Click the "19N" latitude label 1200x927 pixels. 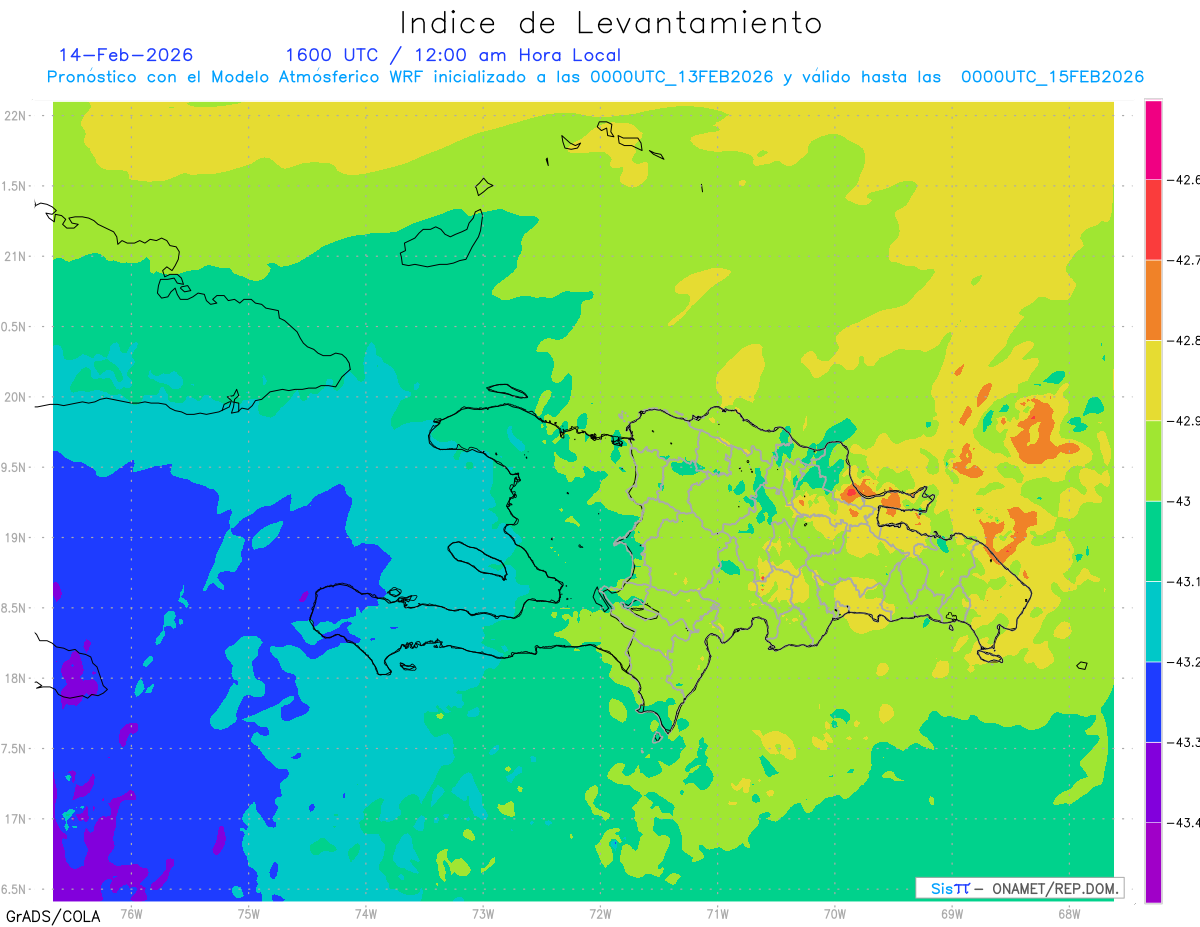15,538
